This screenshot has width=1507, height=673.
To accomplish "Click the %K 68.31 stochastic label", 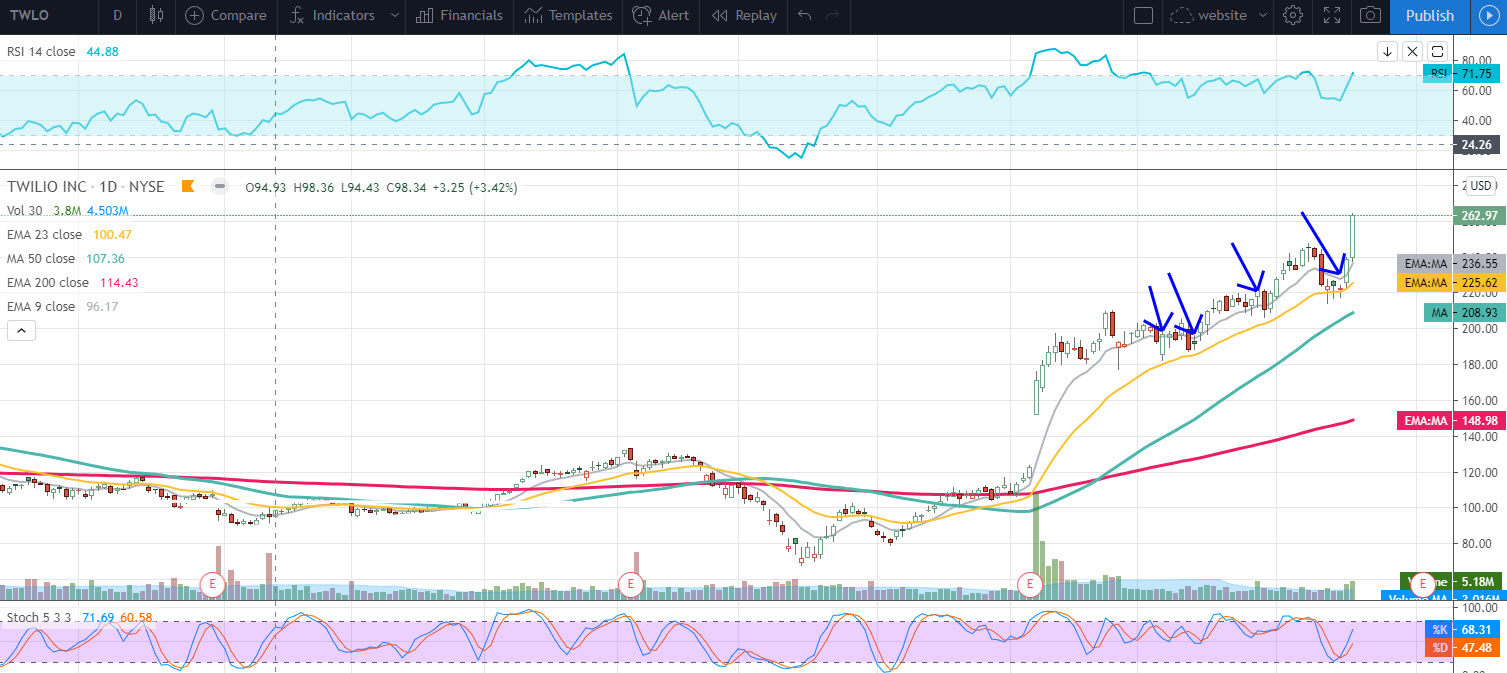I will coord(1462,630).
